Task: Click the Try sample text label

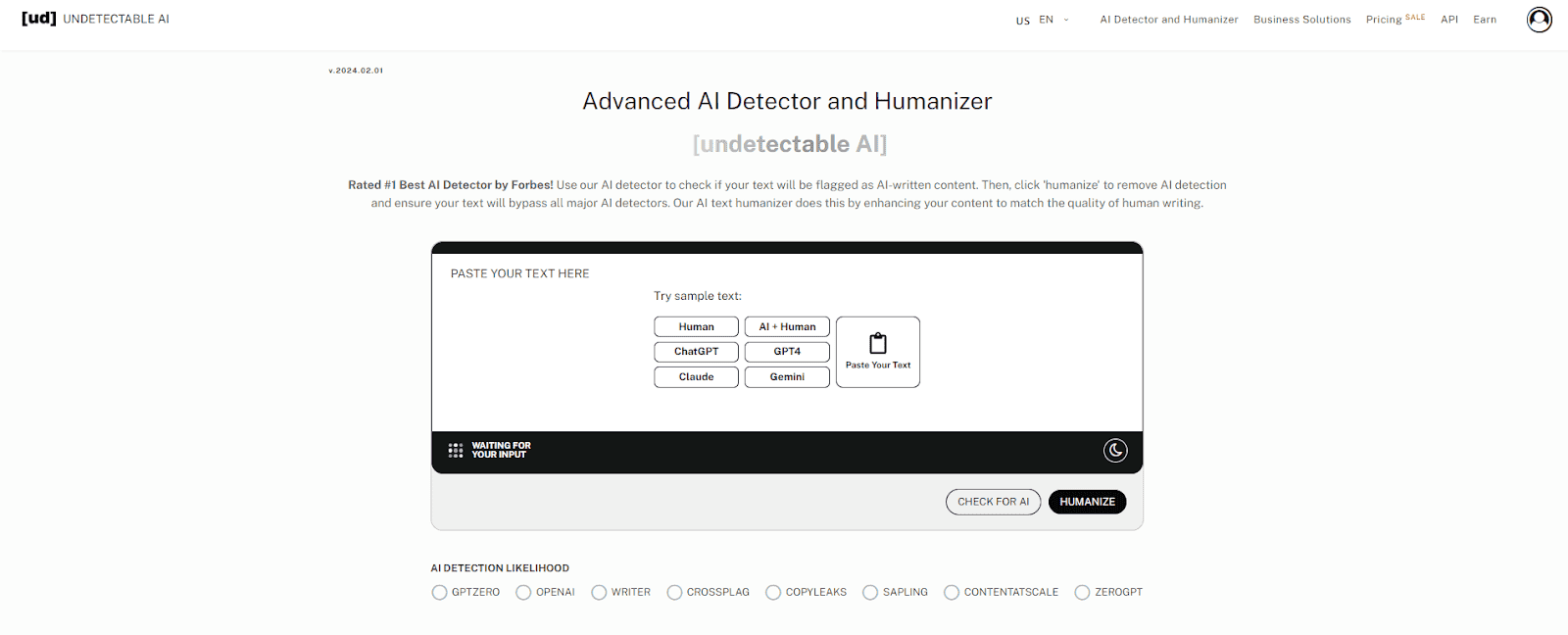Action: pos(698,296)
